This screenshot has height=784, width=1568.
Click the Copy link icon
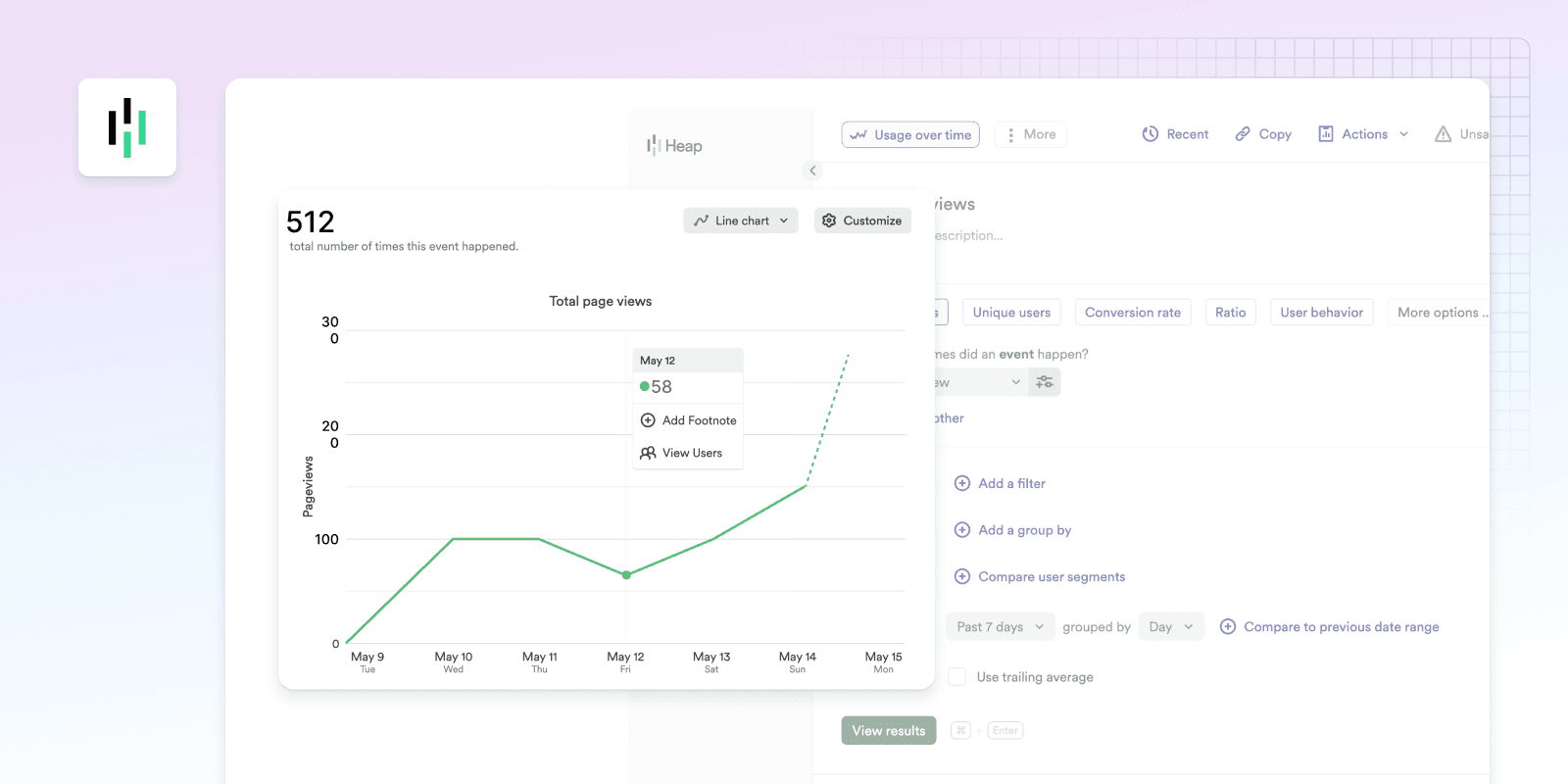pos(1243,134)
